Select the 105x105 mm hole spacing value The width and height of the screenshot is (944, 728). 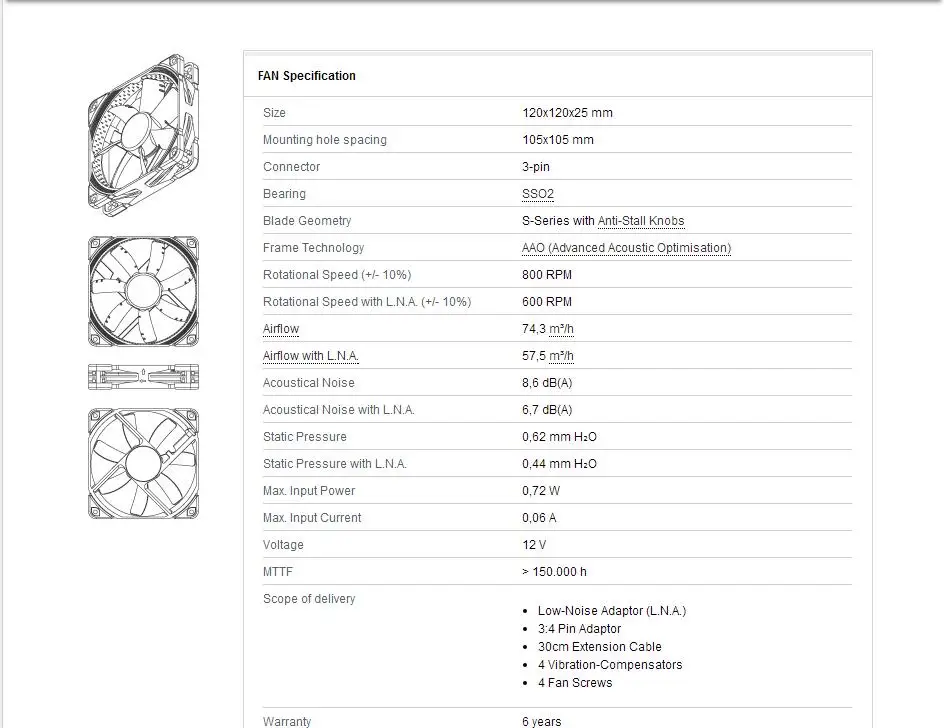coord(557,140)
